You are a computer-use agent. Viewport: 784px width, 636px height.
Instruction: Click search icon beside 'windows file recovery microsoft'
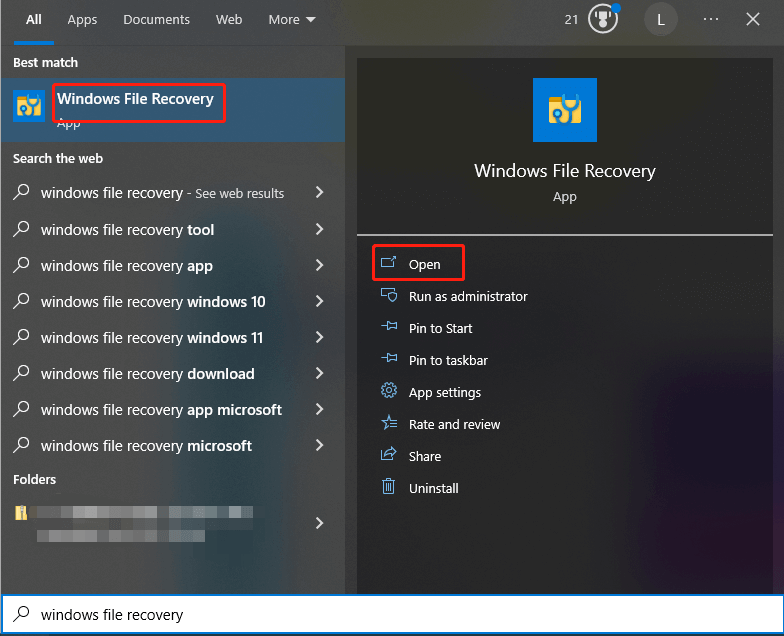[x=21, y=445]
